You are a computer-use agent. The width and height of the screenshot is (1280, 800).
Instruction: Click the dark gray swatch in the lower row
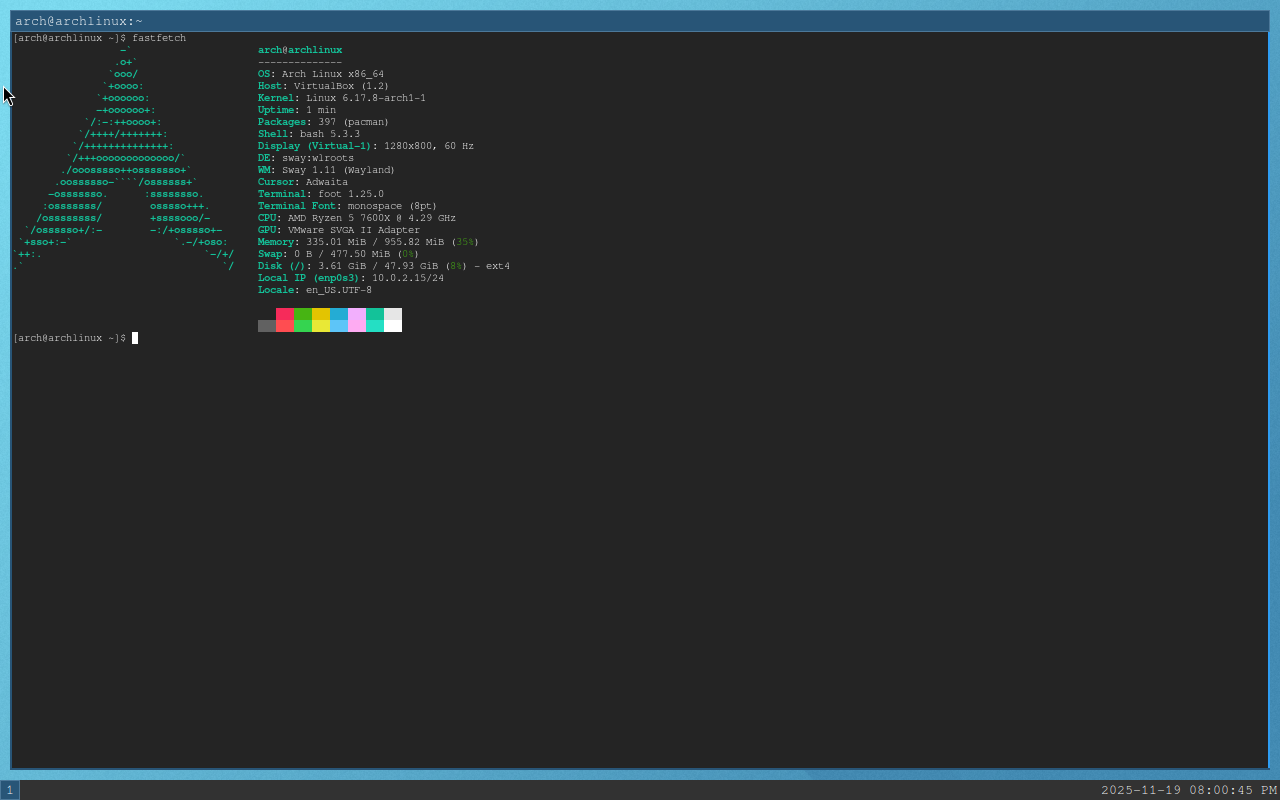(x=267, y=326)
